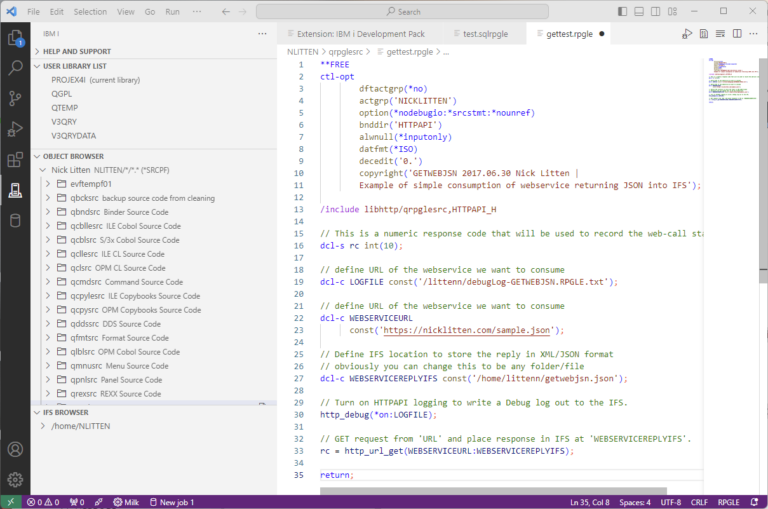Open the Extensions view

15,160
